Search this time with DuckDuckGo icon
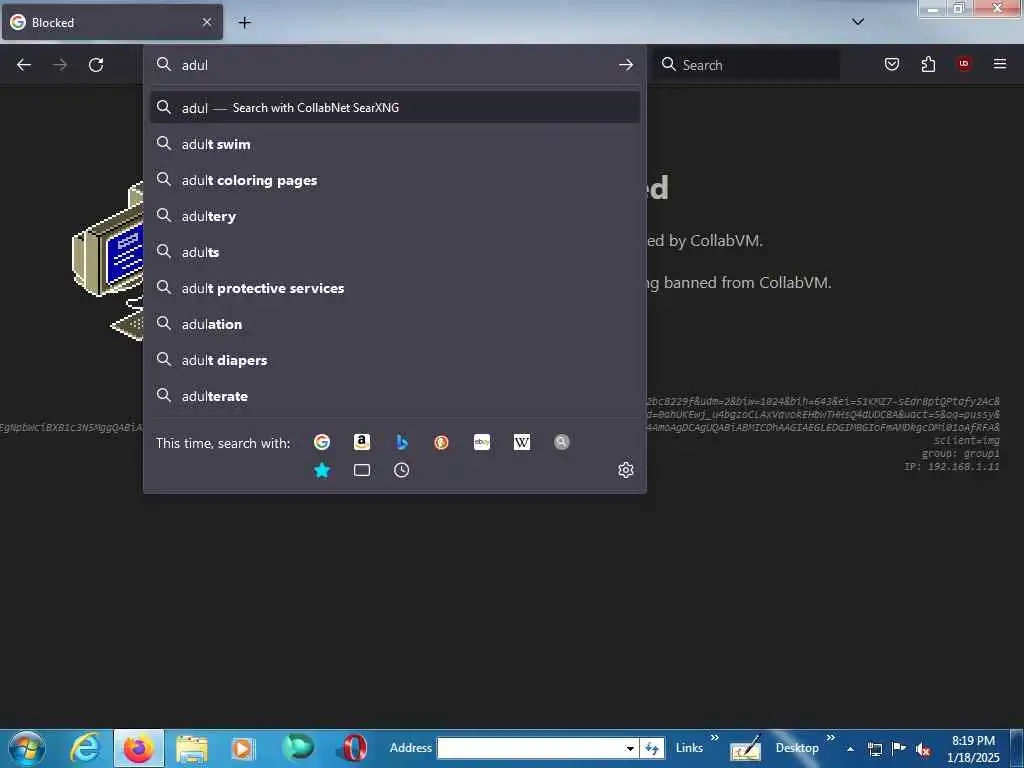 [x=441, y=442]
